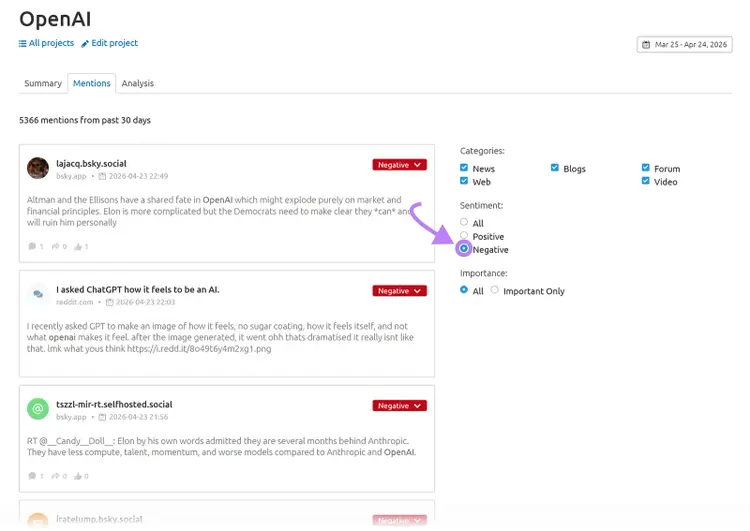Select the Mentions tab
Screen dimensions: 750x531
tap(92, 83)
